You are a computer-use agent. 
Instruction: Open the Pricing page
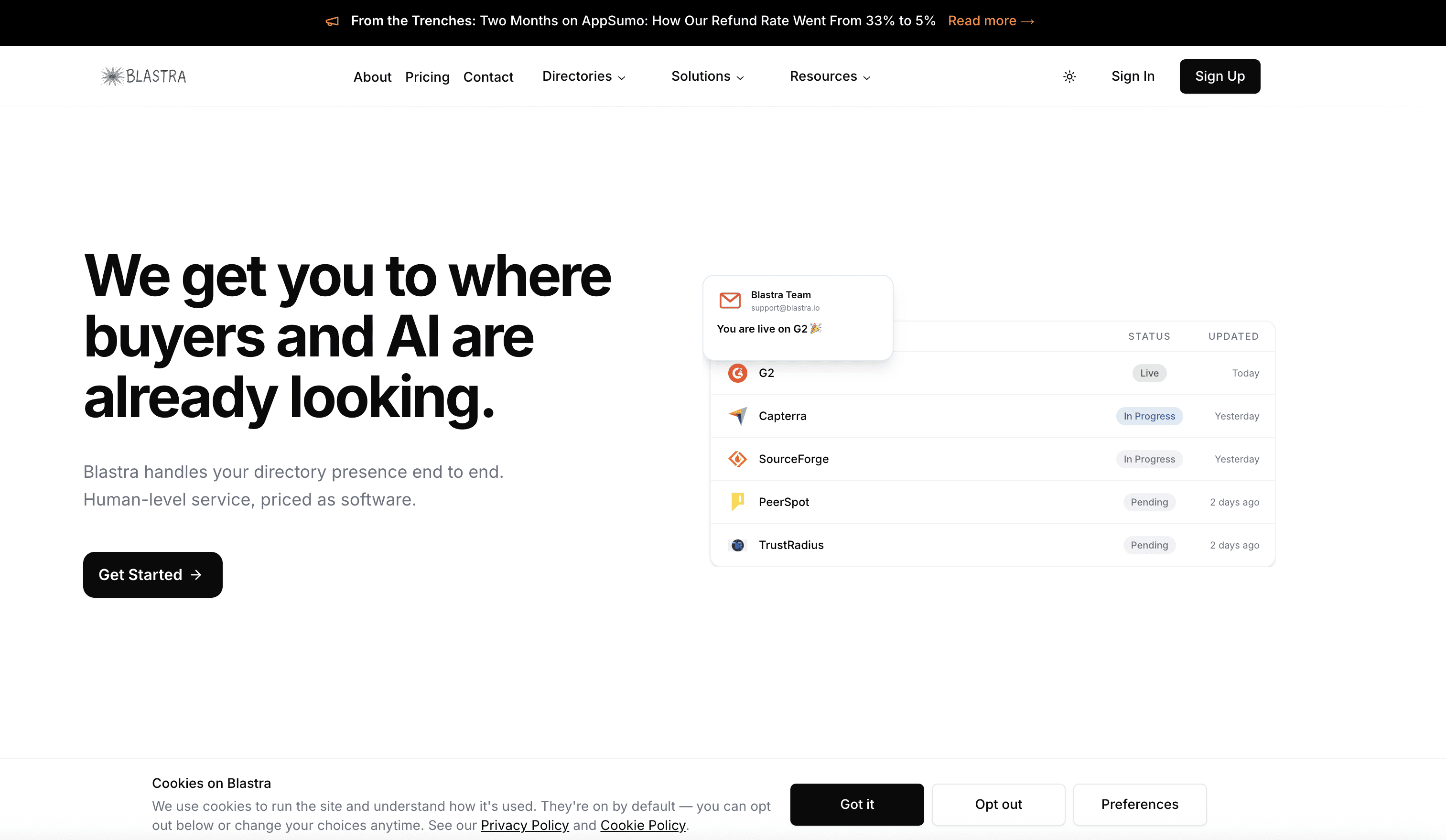428,77
